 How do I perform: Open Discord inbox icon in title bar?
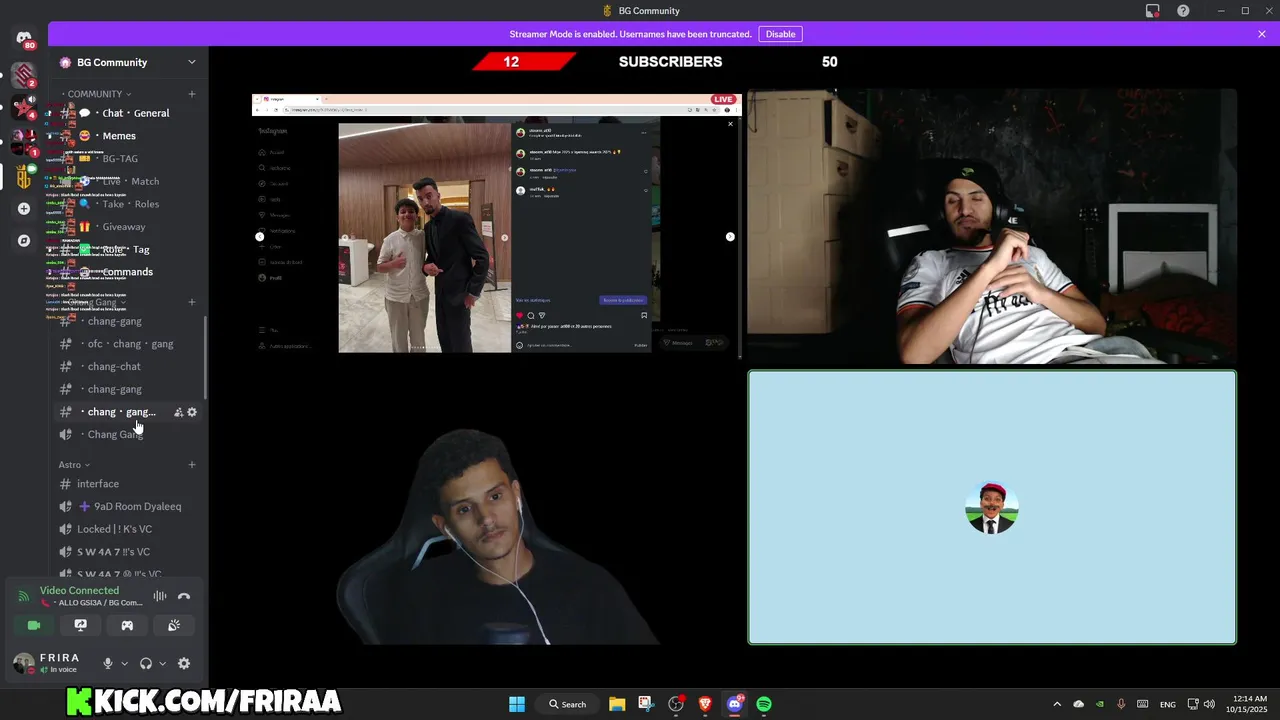[1153, 11]
